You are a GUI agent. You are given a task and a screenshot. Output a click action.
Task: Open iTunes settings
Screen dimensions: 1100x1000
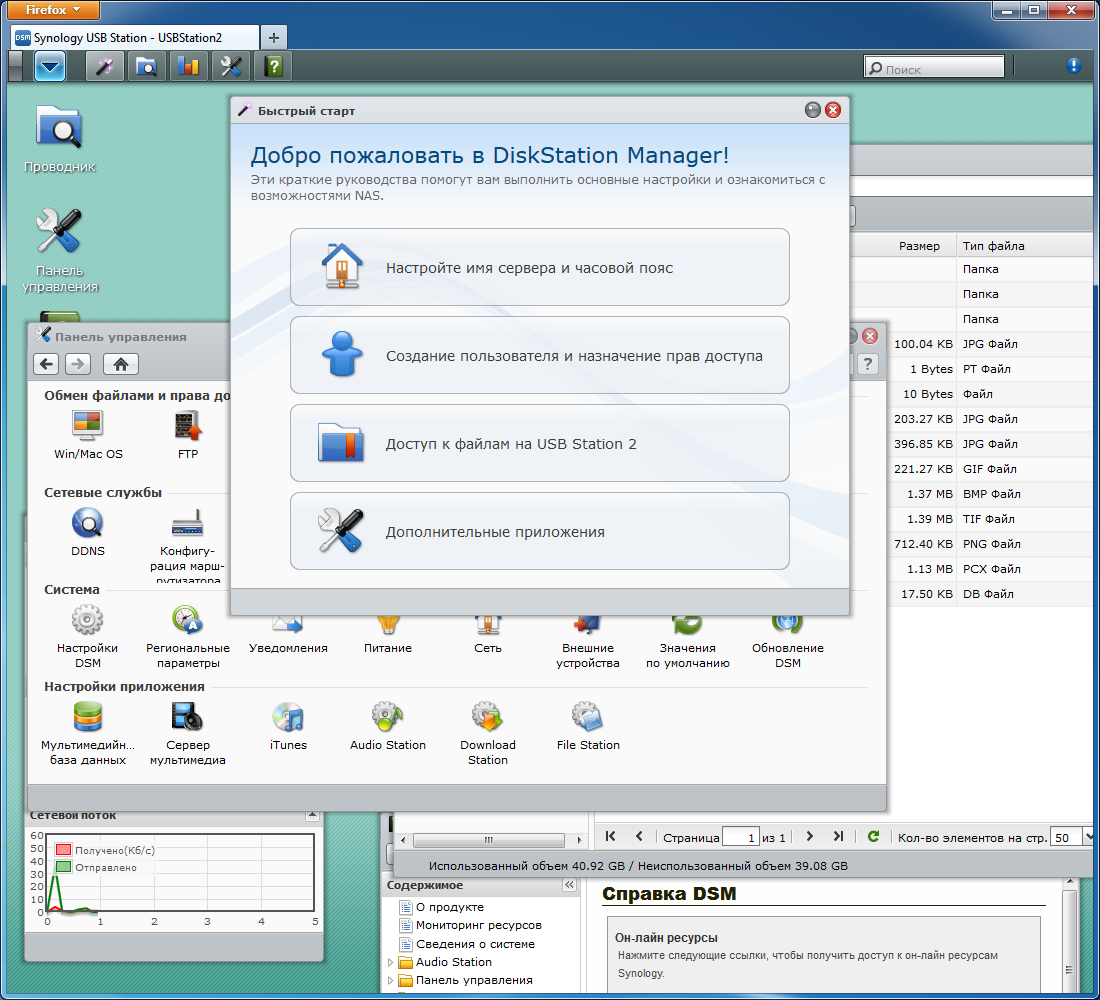pos(288,726)
